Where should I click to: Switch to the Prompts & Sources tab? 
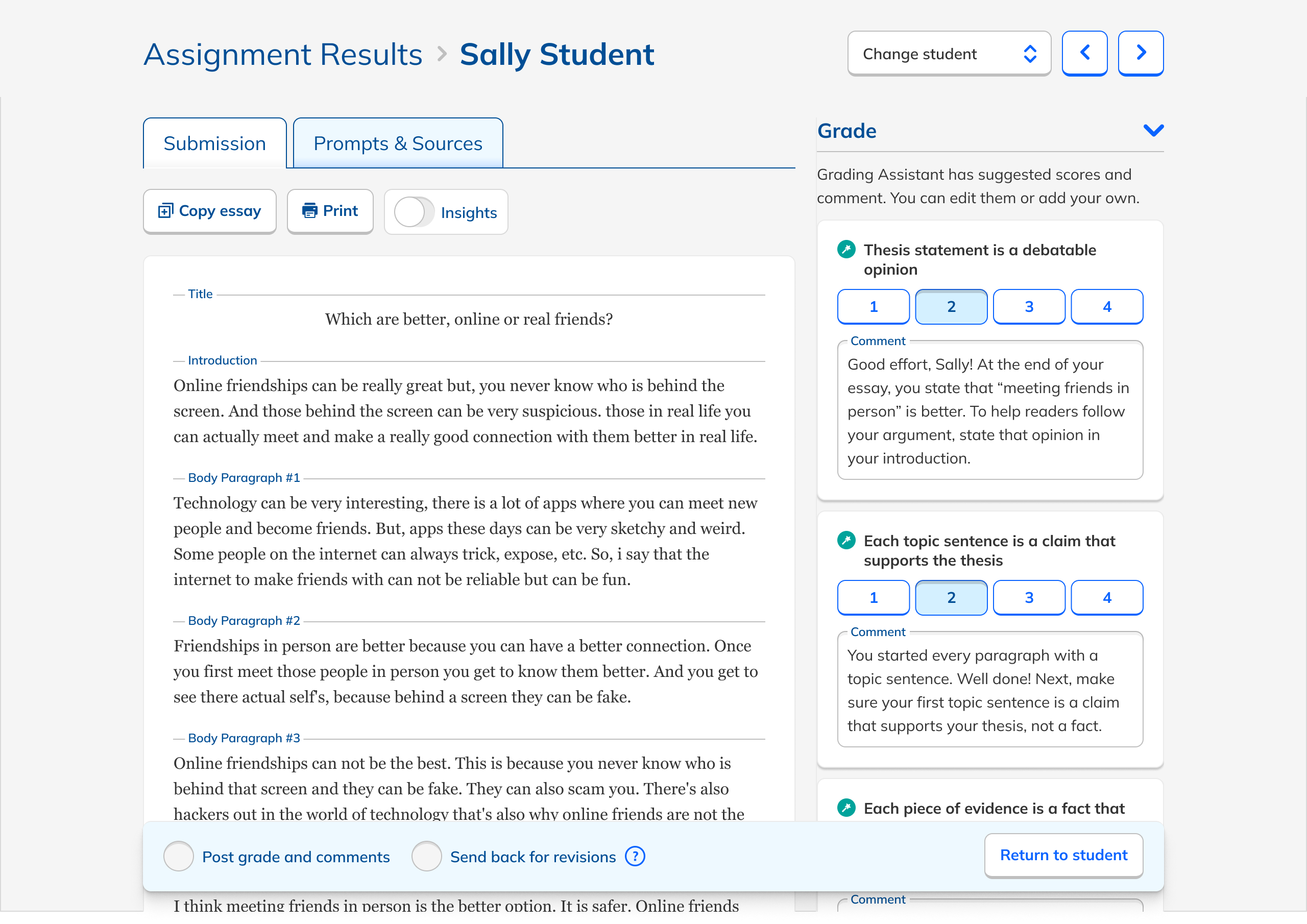point(398,143)
